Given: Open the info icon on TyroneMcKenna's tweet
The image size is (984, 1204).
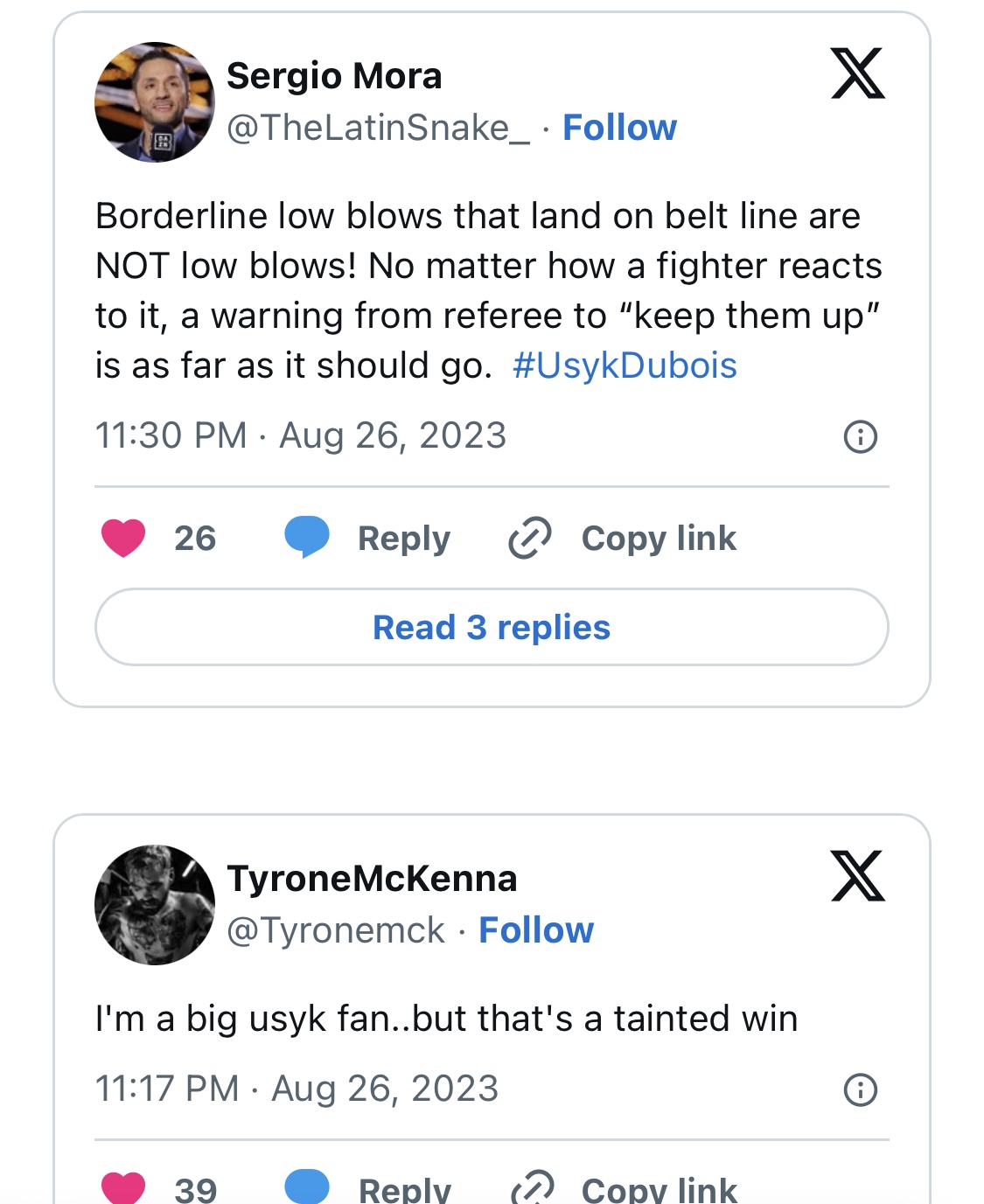Looking at the screenshot, I should (860, 1089).
